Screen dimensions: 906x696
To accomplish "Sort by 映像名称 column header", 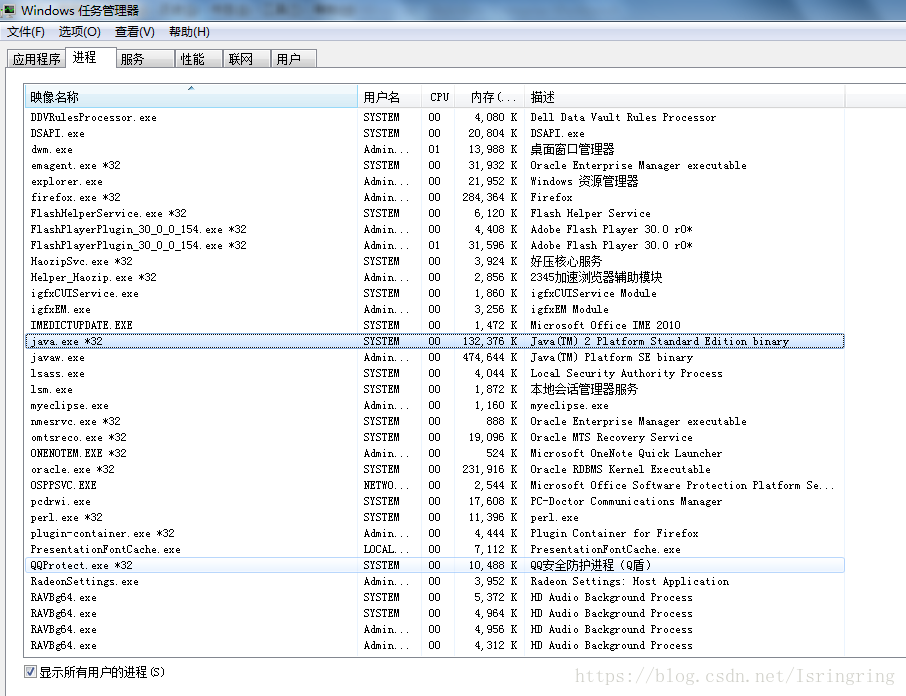I will pyautogui.click(x=191, y=96).
